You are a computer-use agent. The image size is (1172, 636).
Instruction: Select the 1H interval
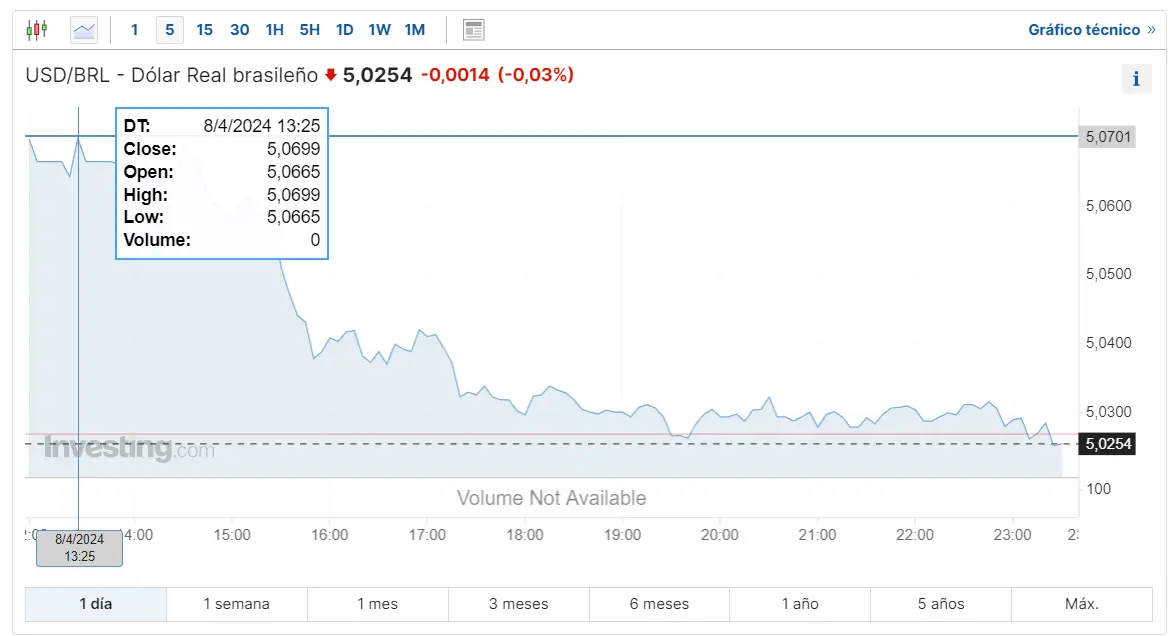274,30
